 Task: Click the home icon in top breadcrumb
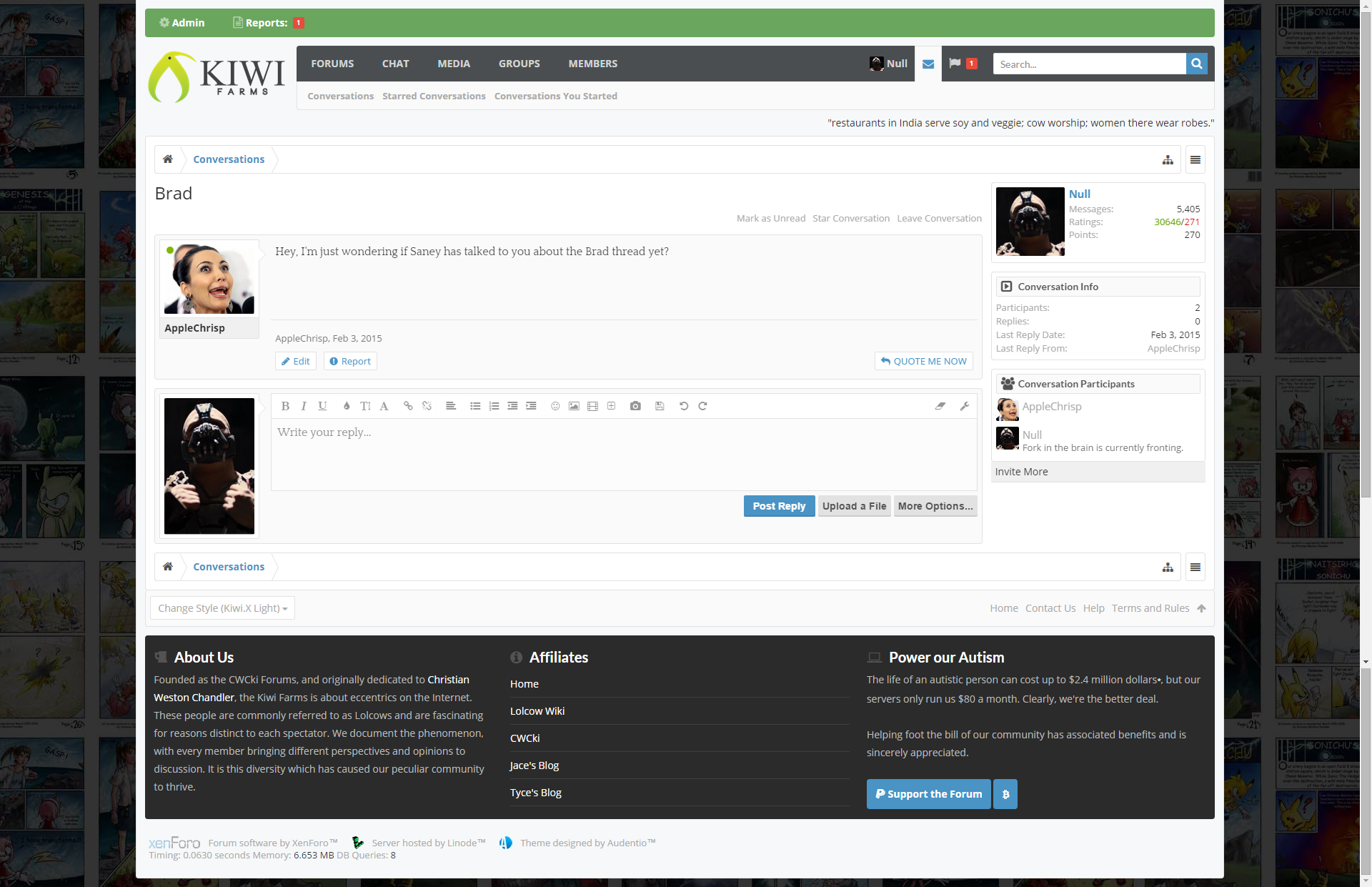(x=168, y=159)
